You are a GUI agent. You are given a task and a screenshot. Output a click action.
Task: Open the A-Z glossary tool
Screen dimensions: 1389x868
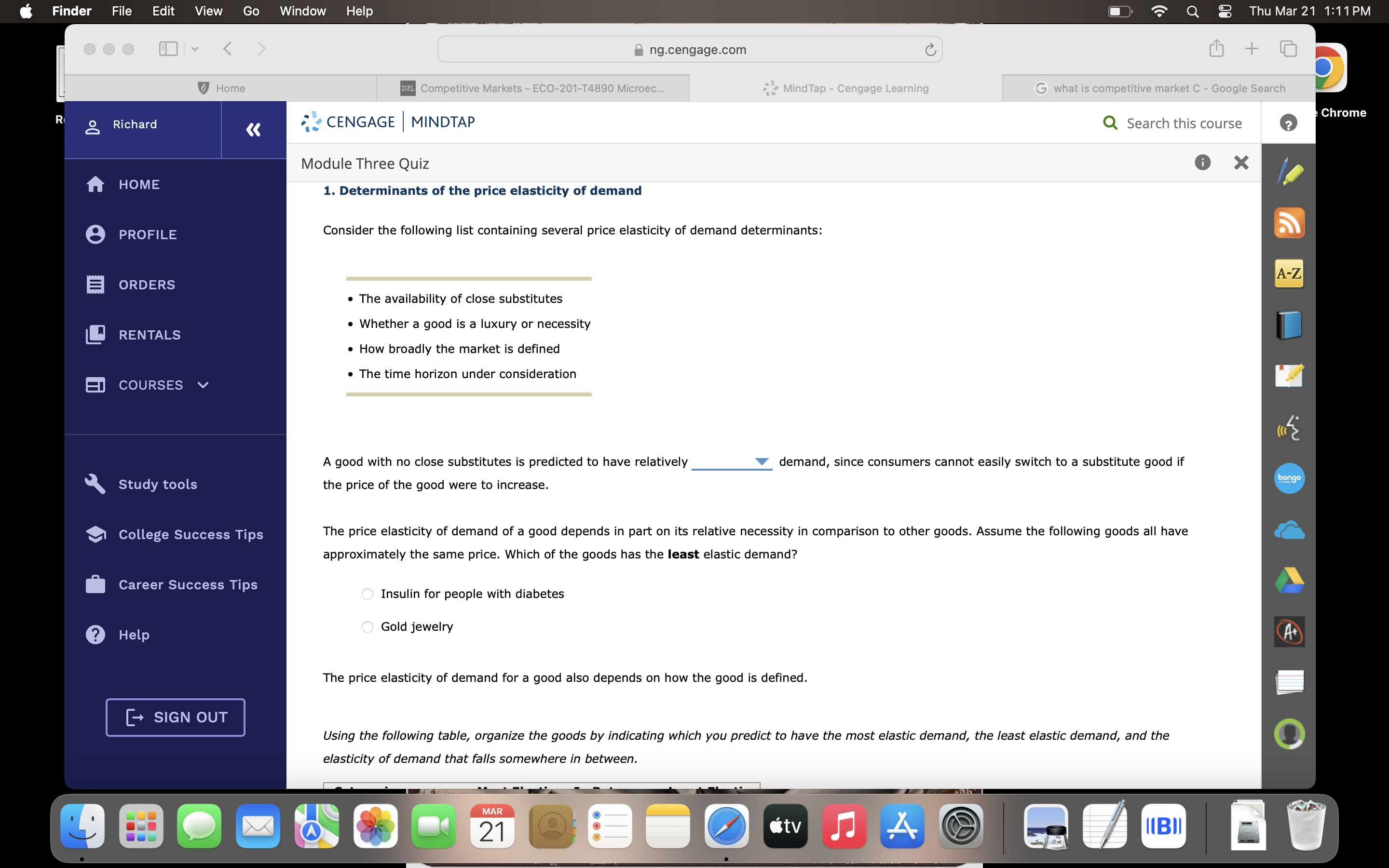click(x=1290, y=274)
